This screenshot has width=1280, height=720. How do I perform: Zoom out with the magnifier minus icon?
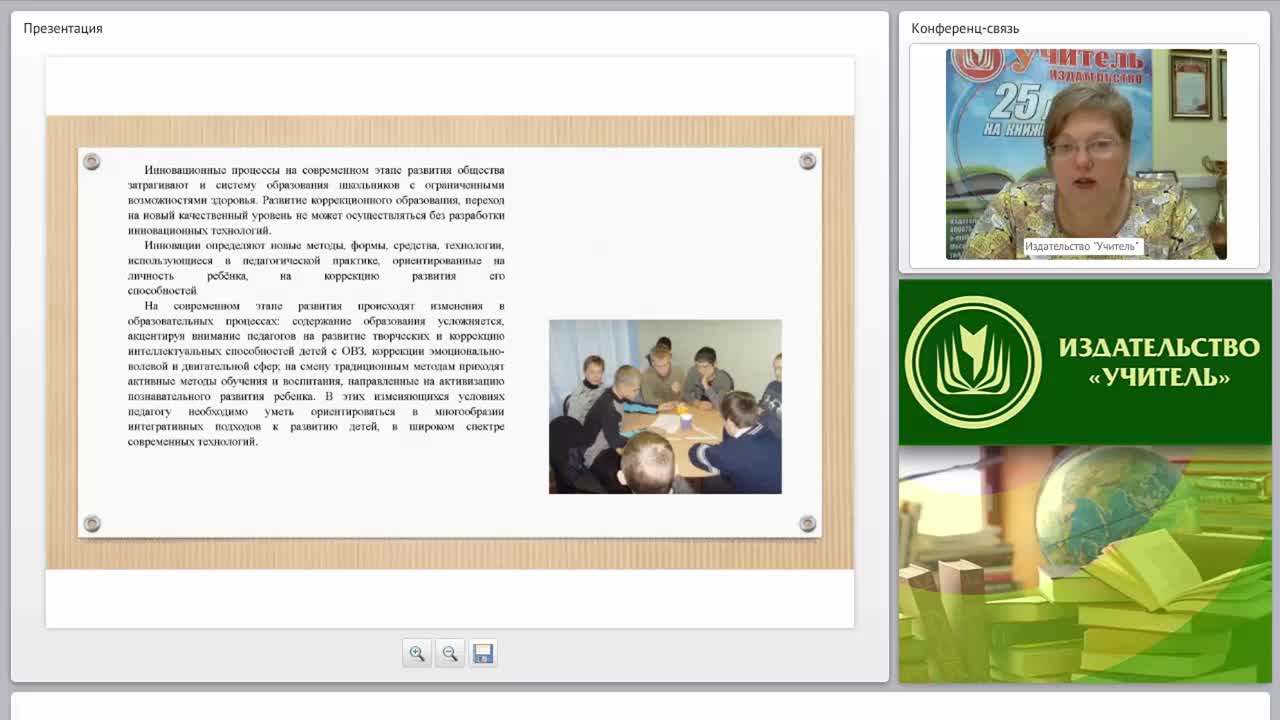[x=450, y=653]
